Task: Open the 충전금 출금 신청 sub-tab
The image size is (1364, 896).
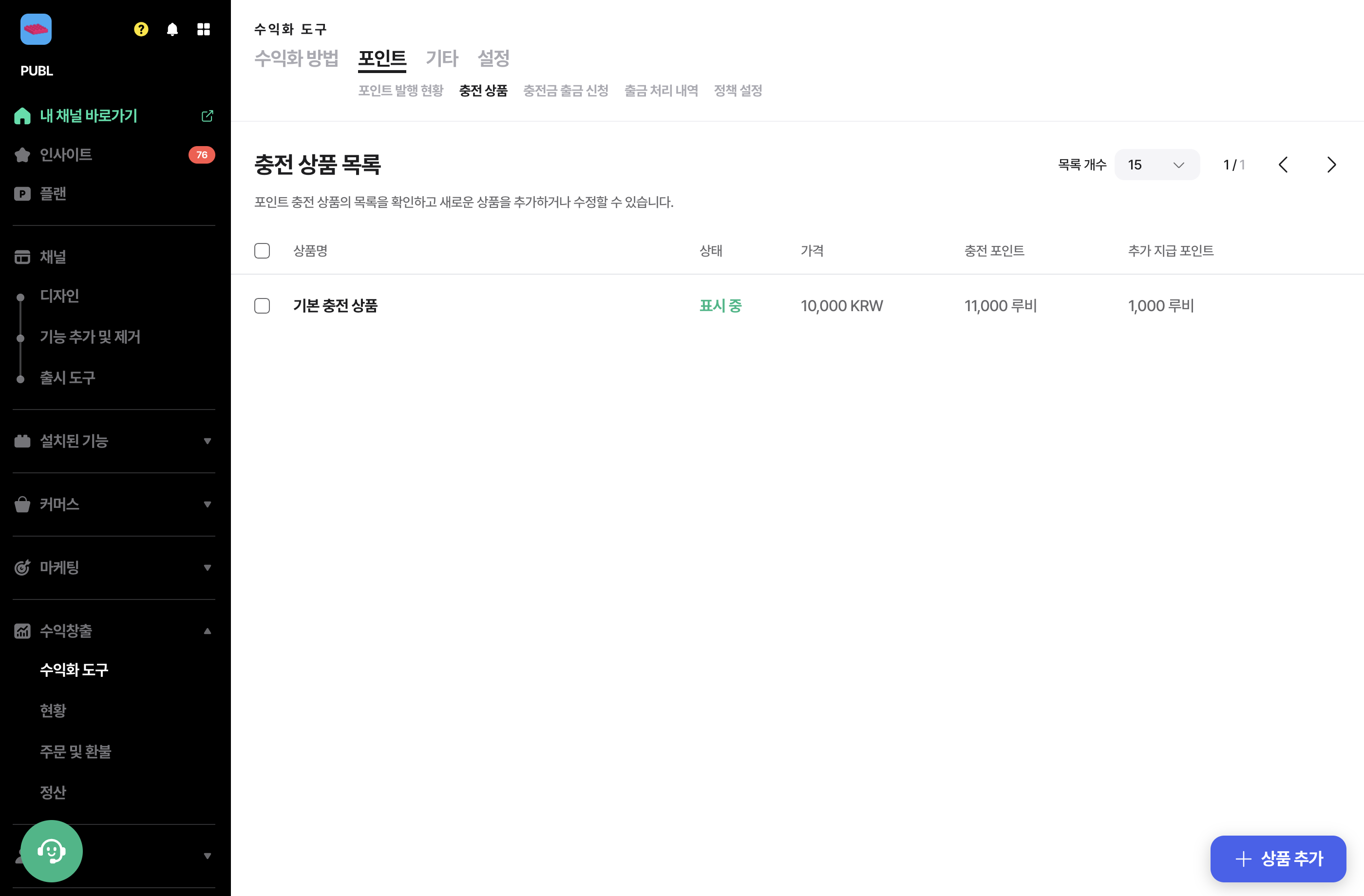Action: [x=566, y=91]
